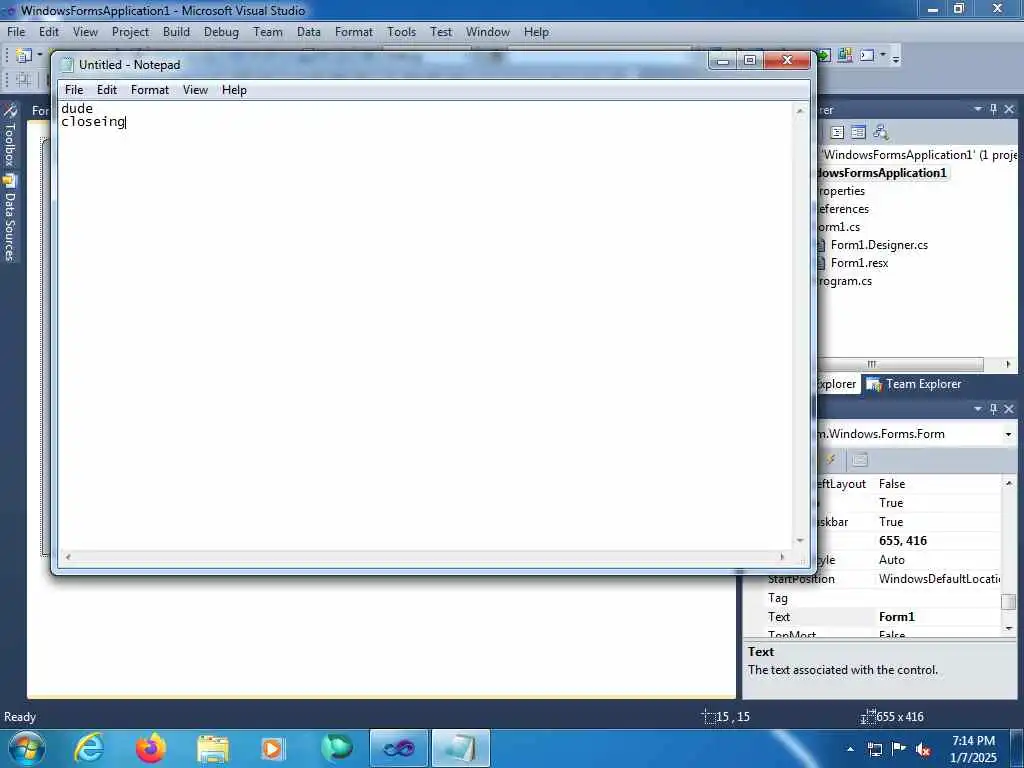Select Form1.Designer.cs in Solution Explorer
Viewport: 1024px width, 768px height.
click(879, 245)
